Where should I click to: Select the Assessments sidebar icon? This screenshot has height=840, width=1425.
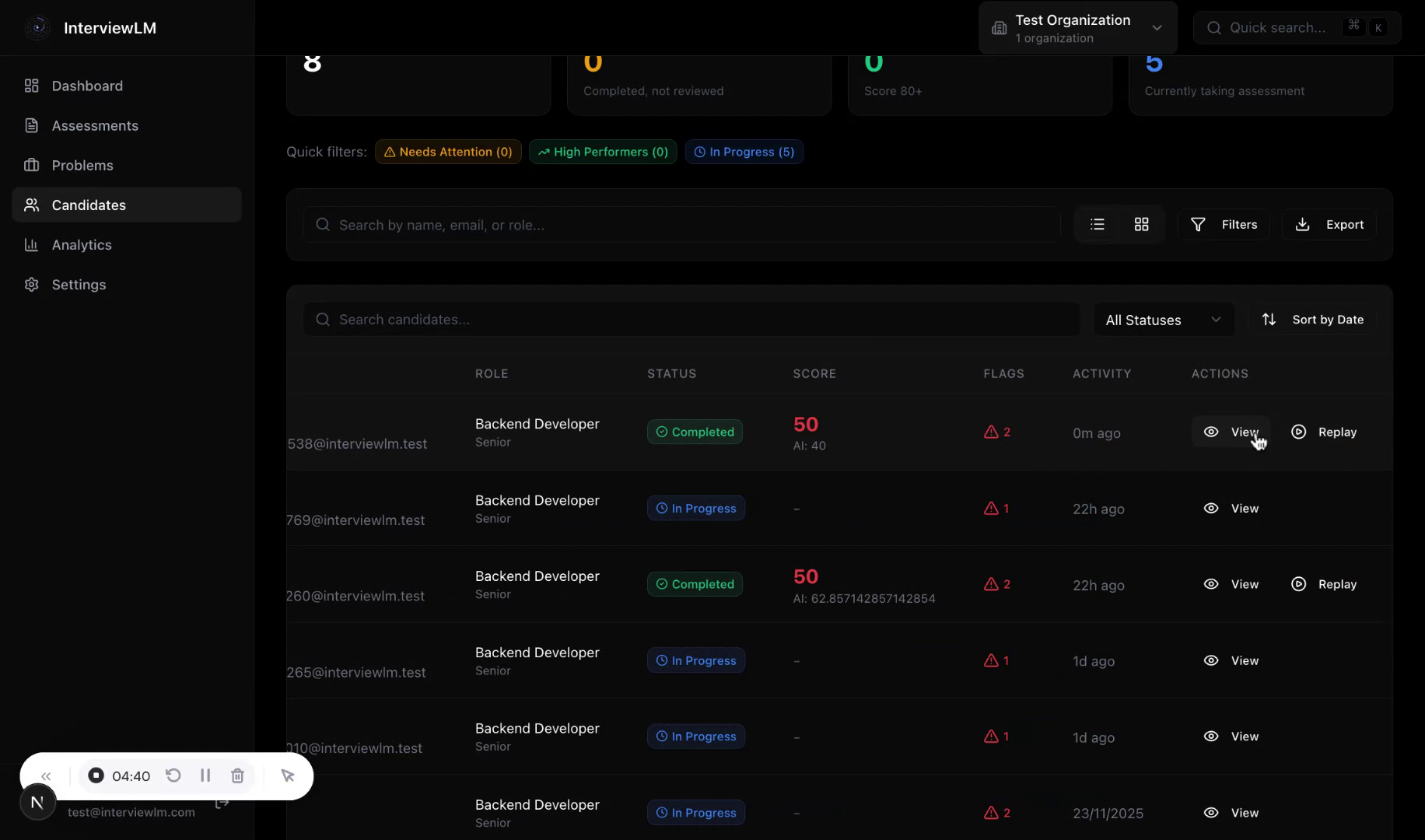(31, 125)
